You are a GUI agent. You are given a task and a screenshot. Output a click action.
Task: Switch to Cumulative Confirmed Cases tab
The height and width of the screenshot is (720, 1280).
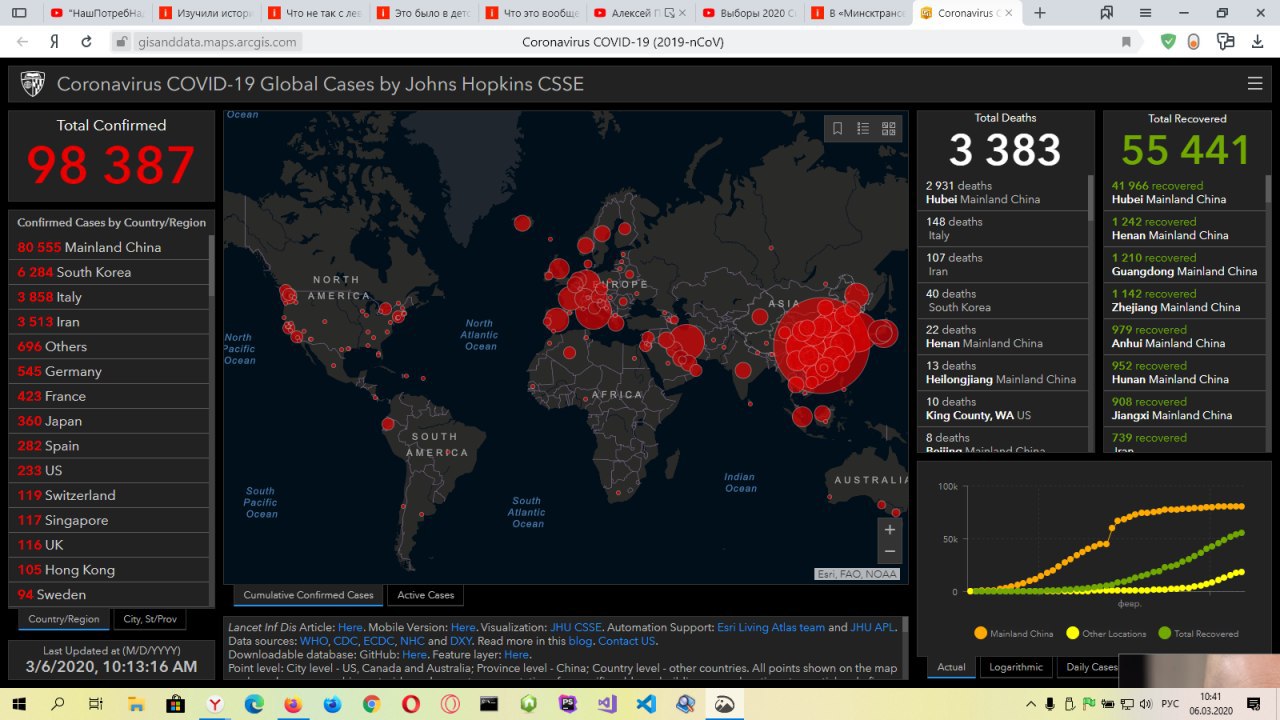click(308, 595)
